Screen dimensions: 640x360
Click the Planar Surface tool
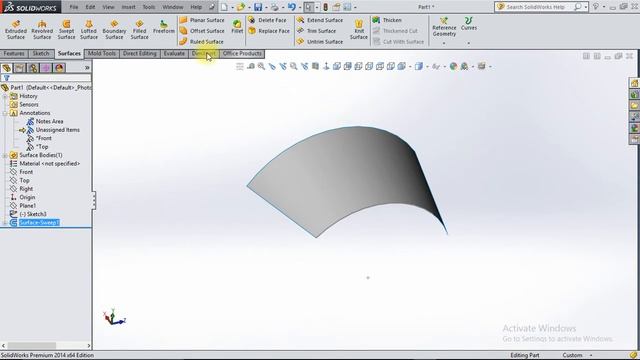(x=202, y=20)
